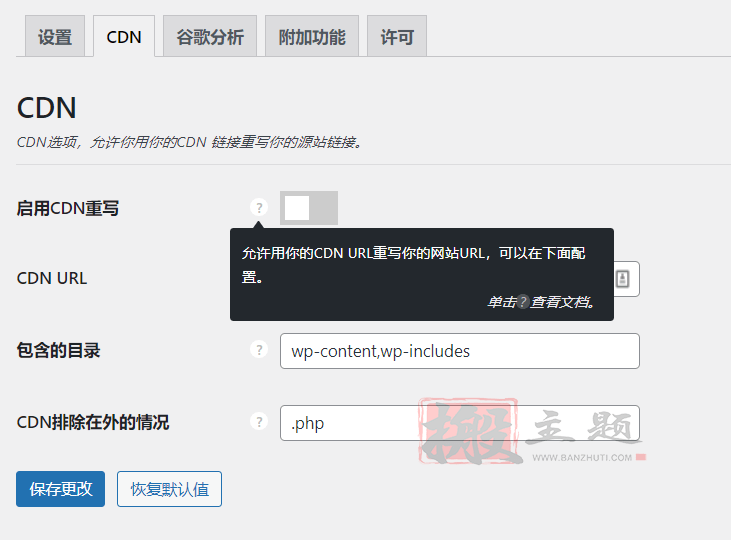Click the 启用CDN重写 label
This screenshot has height=540, width=731.
(x=68, y=208)
